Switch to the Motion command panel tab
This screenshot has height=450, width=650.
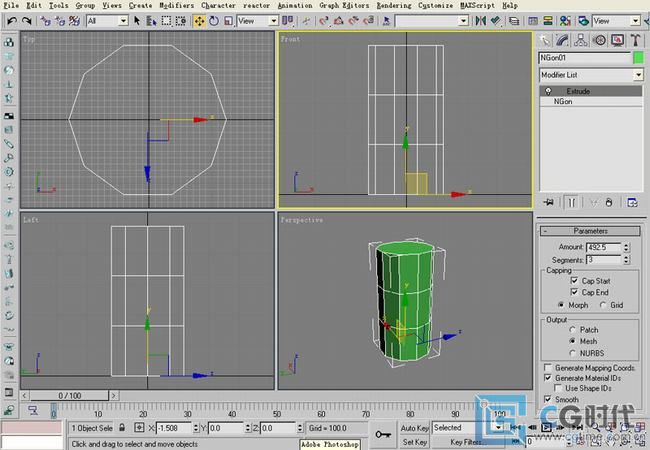click(x=599, y=40)
